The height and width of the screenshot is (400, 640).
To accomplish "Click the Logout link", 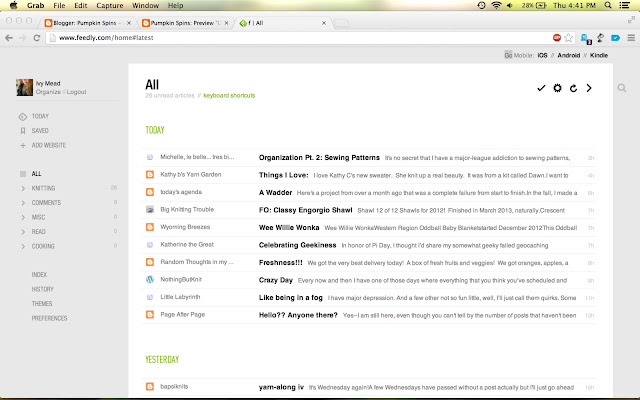I will 76,92.
